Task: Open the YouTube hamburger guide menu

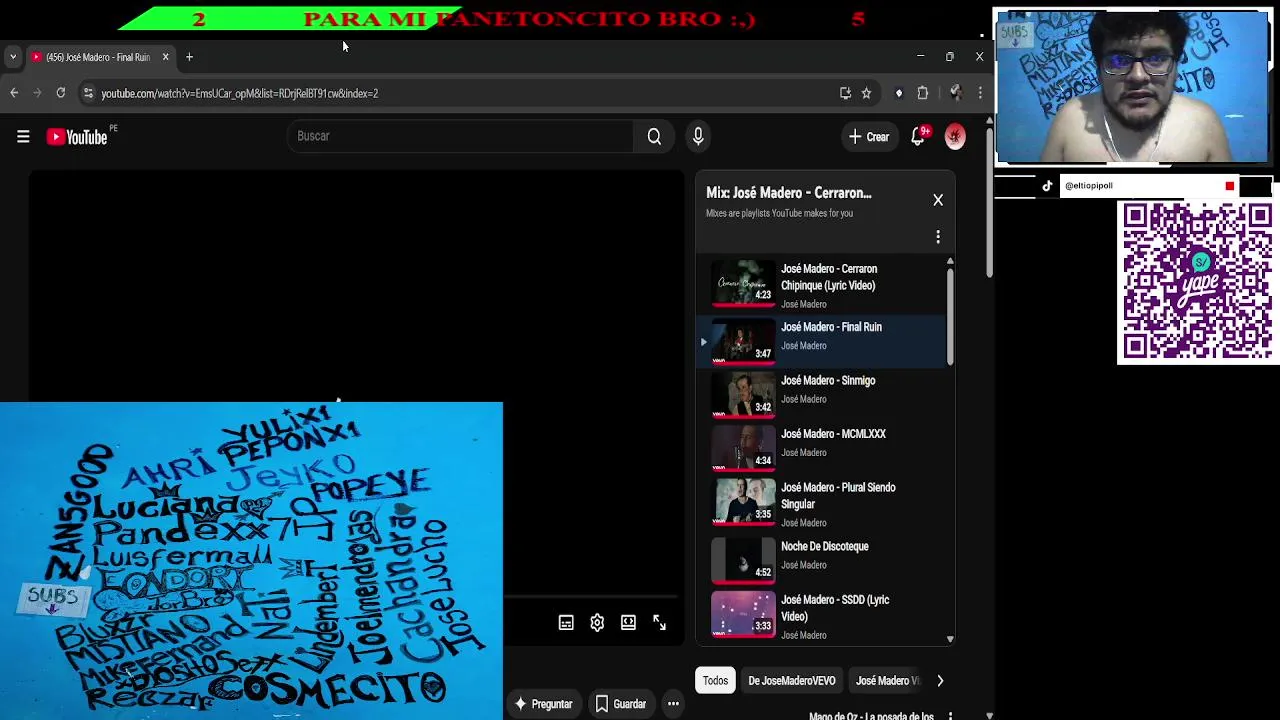Action: tap(23, 137)
